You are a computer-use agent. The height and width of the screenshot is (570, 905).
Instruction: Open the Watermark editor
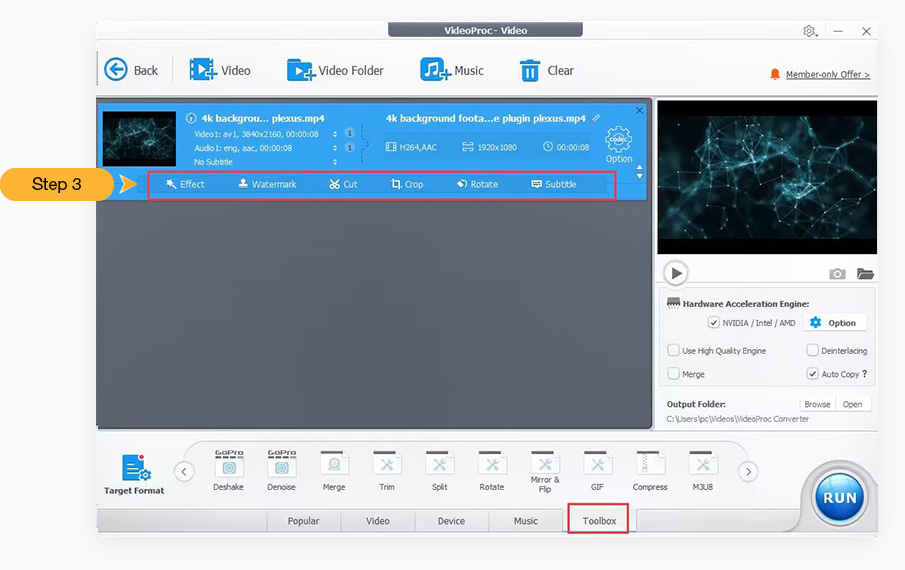266,184
